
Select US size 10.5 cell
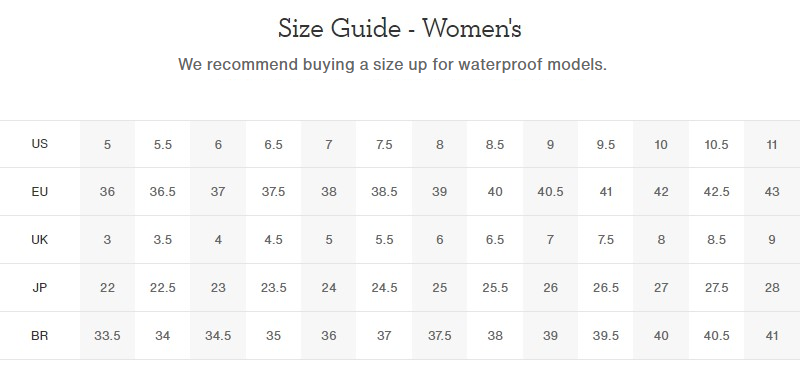click(716, 145)
